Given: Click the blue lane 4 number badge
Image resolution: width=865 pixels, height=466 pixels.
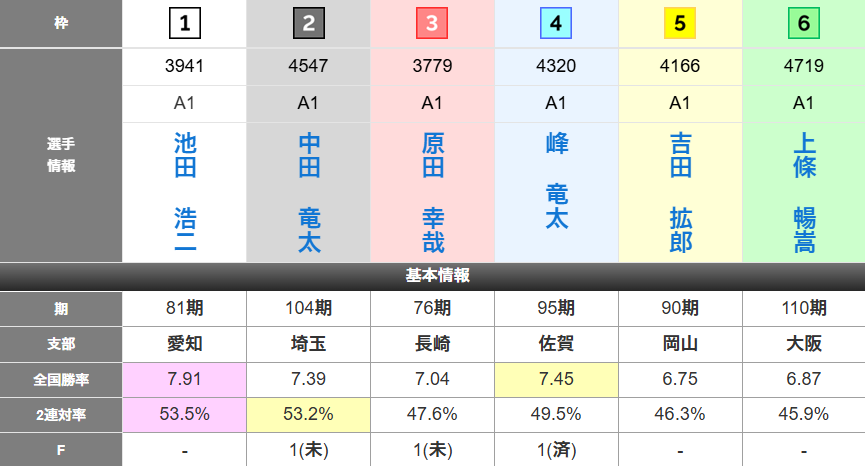Looking at the screenshot, I should tap(556, 23).
